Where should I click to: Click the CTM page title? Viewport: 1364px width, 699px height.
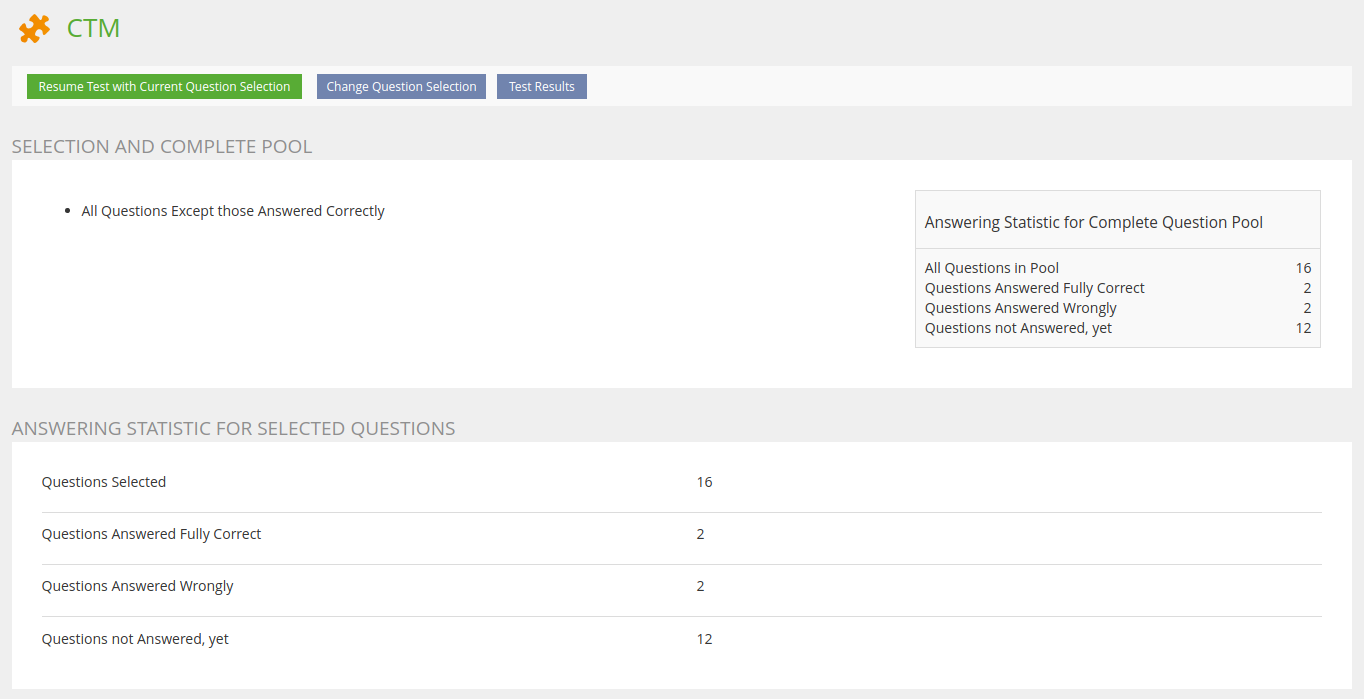point(93,29)
